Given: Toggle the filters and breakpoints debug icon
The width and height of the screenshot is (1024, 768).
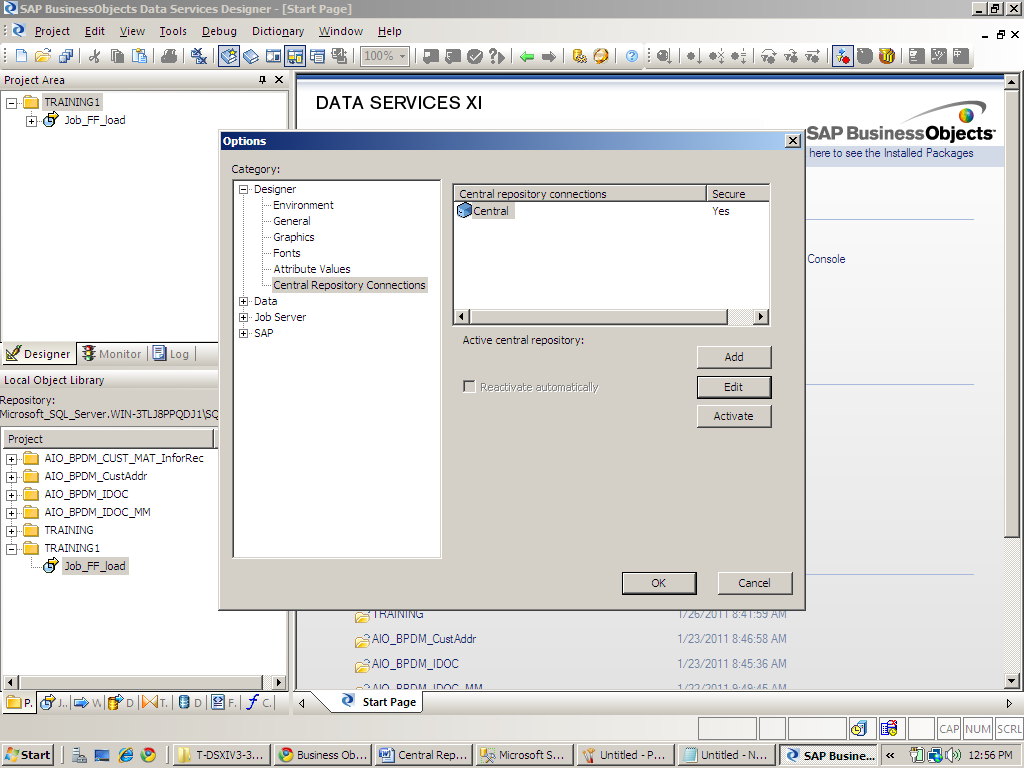Looking at the screenshot, I should pos(842,56).
